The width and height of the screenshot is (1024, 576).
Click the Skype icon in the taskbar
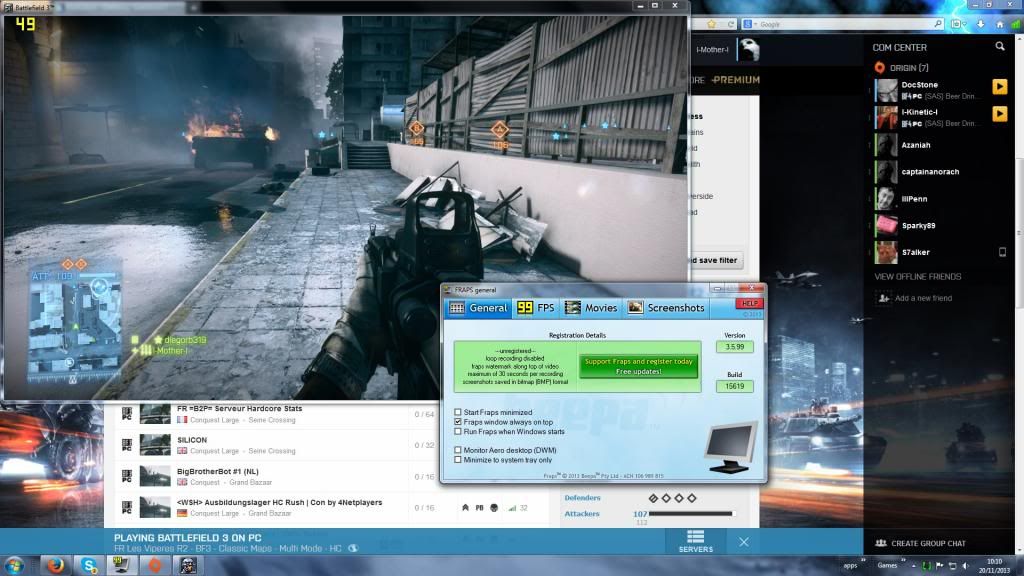pos(88,566)
